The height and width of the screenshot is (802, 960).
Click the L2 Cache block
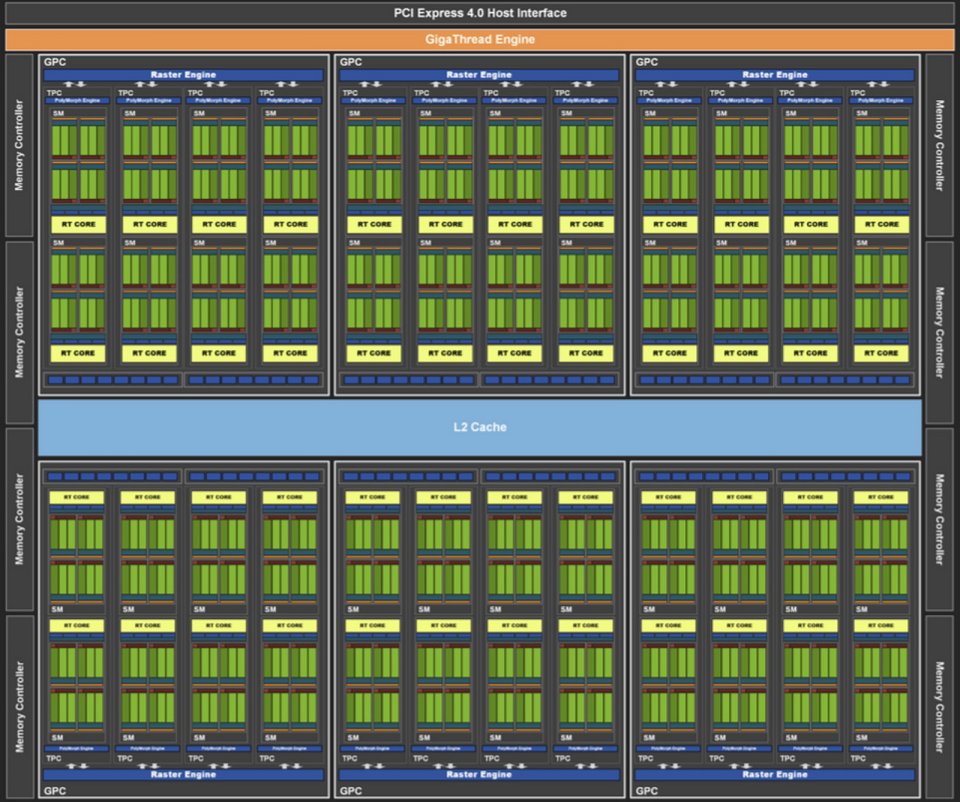480,427
